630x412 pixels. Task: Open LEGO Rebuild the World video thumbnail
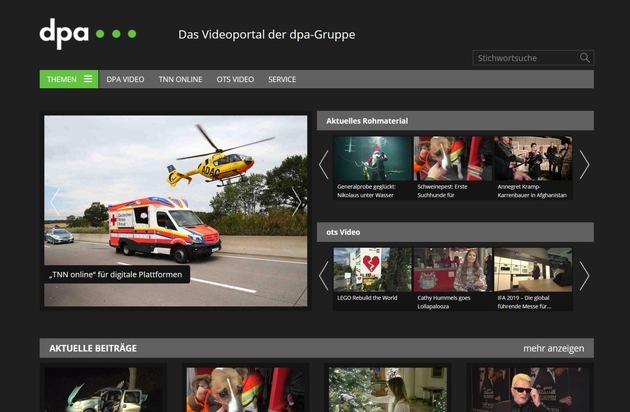(x=372, y=270)
